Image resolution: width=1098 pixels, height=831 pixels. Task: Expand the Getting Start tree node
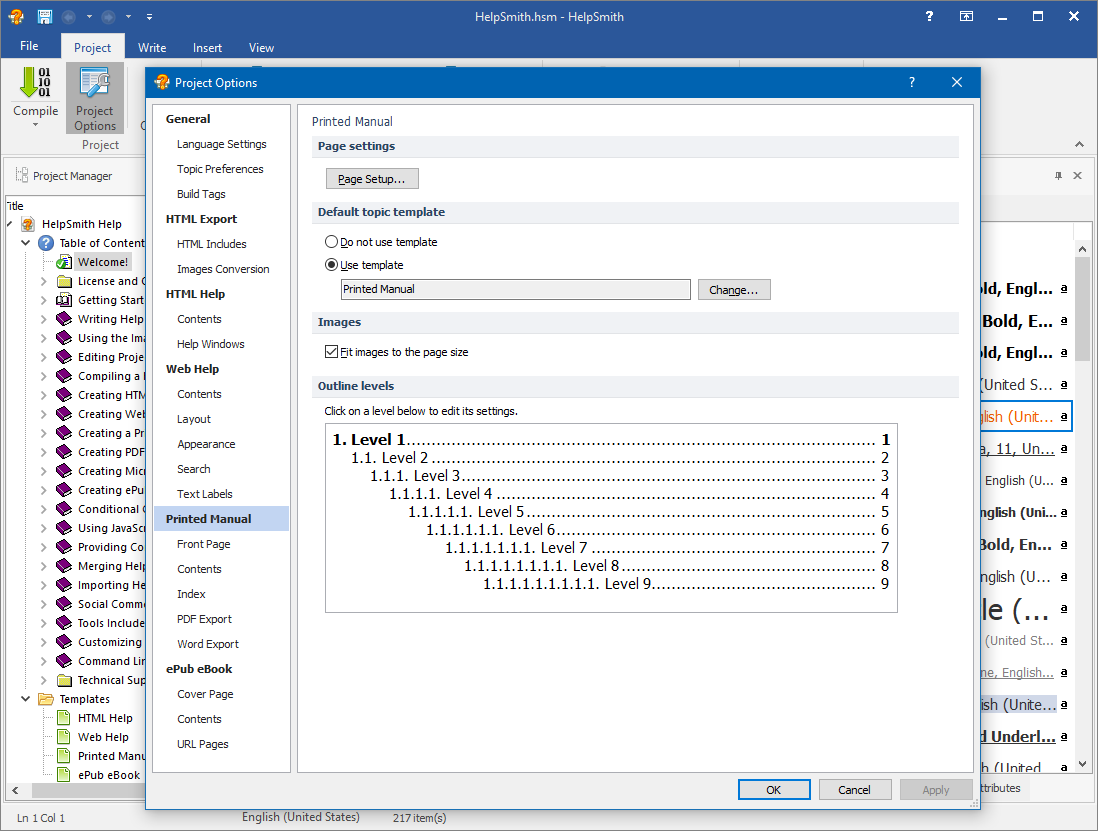(x=43, y=300)
